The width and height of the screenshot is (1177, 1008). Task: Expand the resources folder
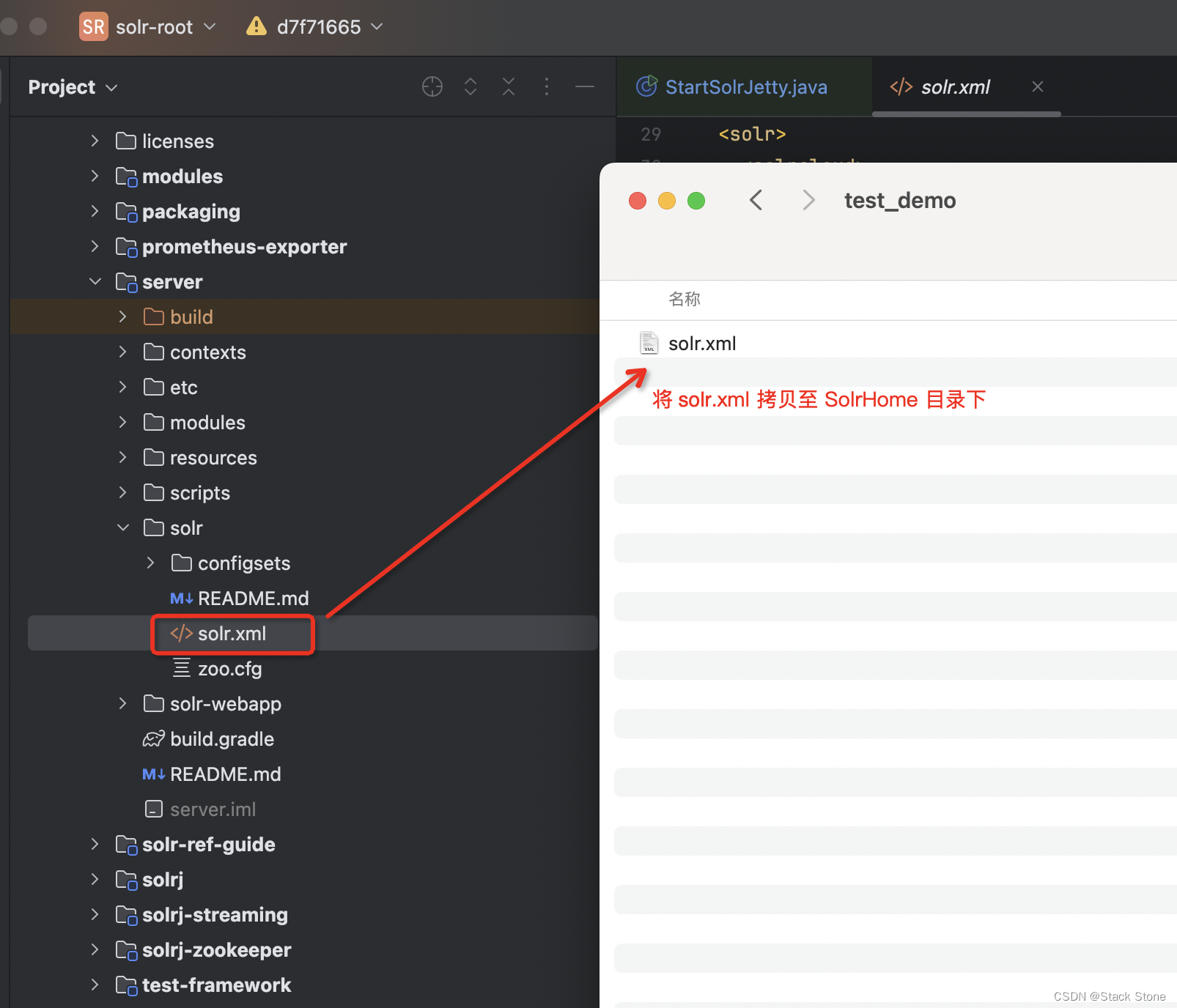tap(122, 457)
